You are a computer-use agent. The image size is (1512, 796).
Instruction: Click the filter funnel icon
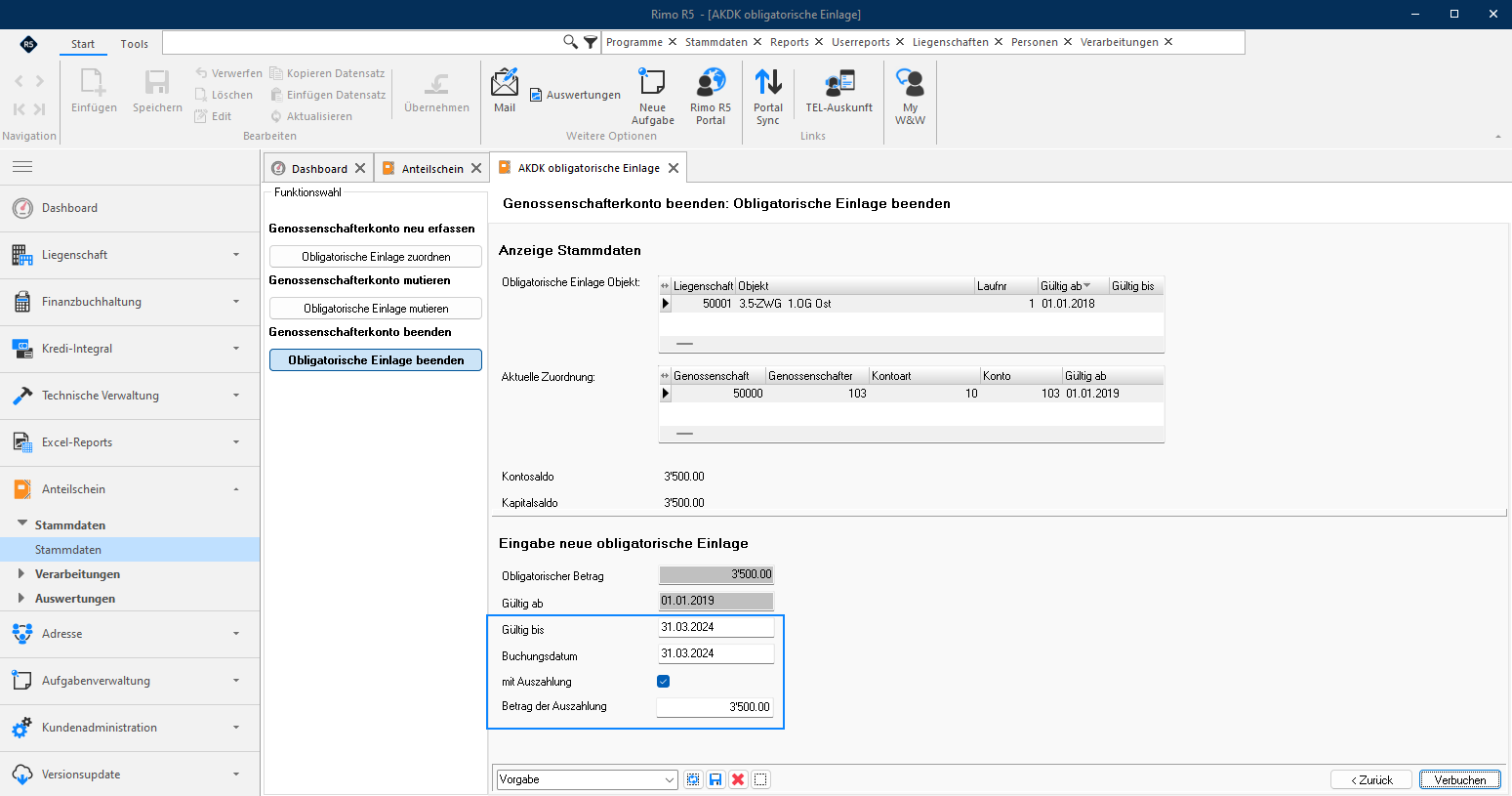(591, 42)
